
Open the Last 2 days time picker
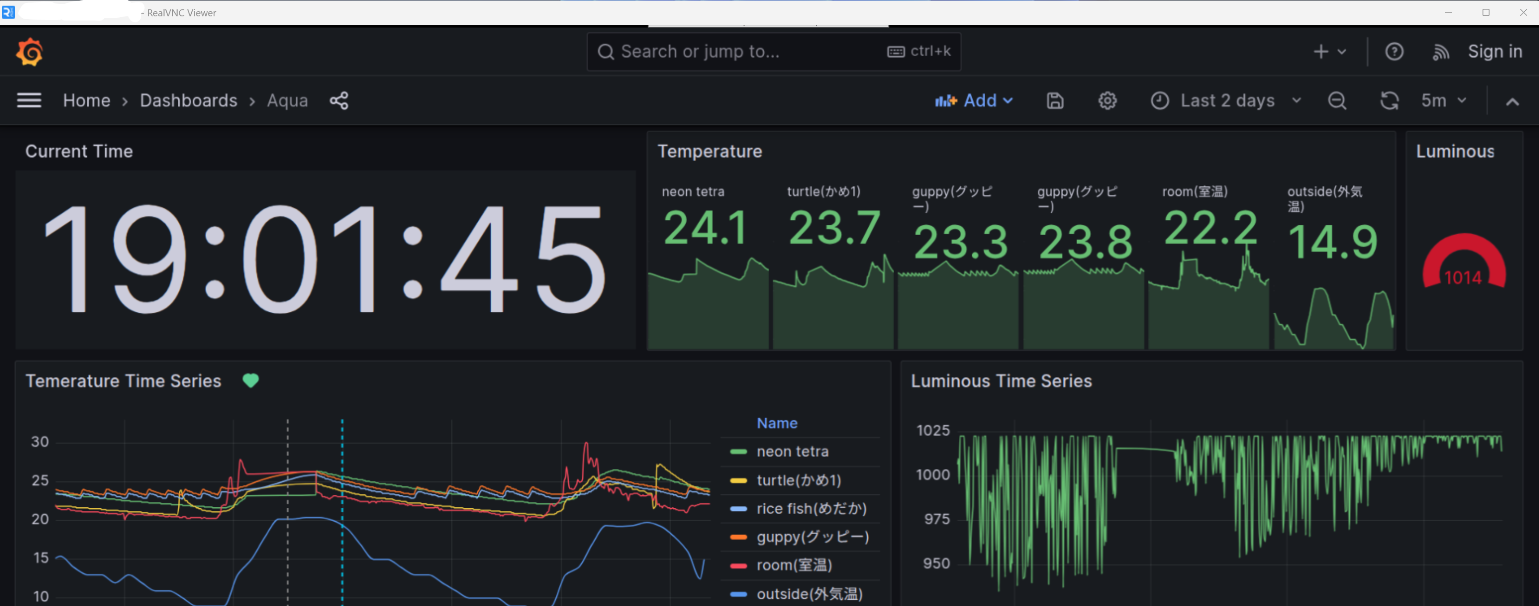(x=1226, y=101)
